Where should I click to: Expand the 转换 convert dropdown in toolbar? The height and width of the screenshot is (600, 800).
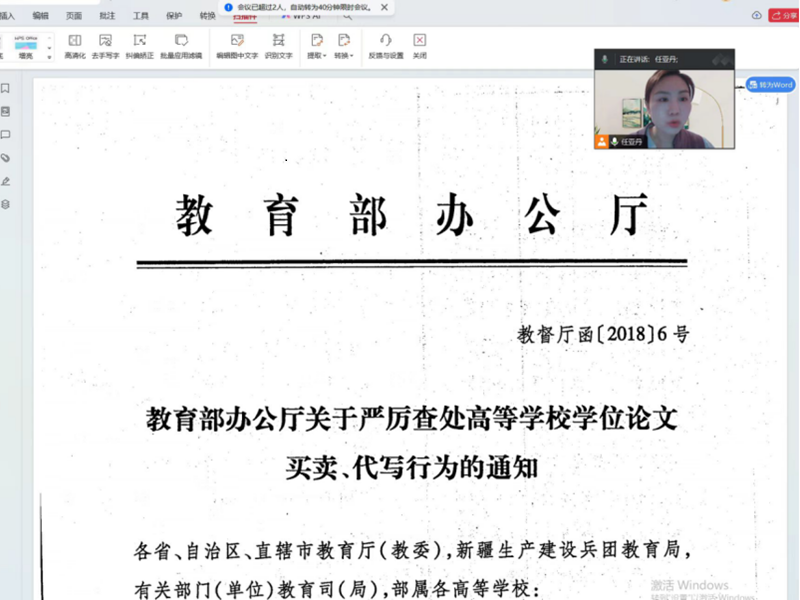point(343,45)
